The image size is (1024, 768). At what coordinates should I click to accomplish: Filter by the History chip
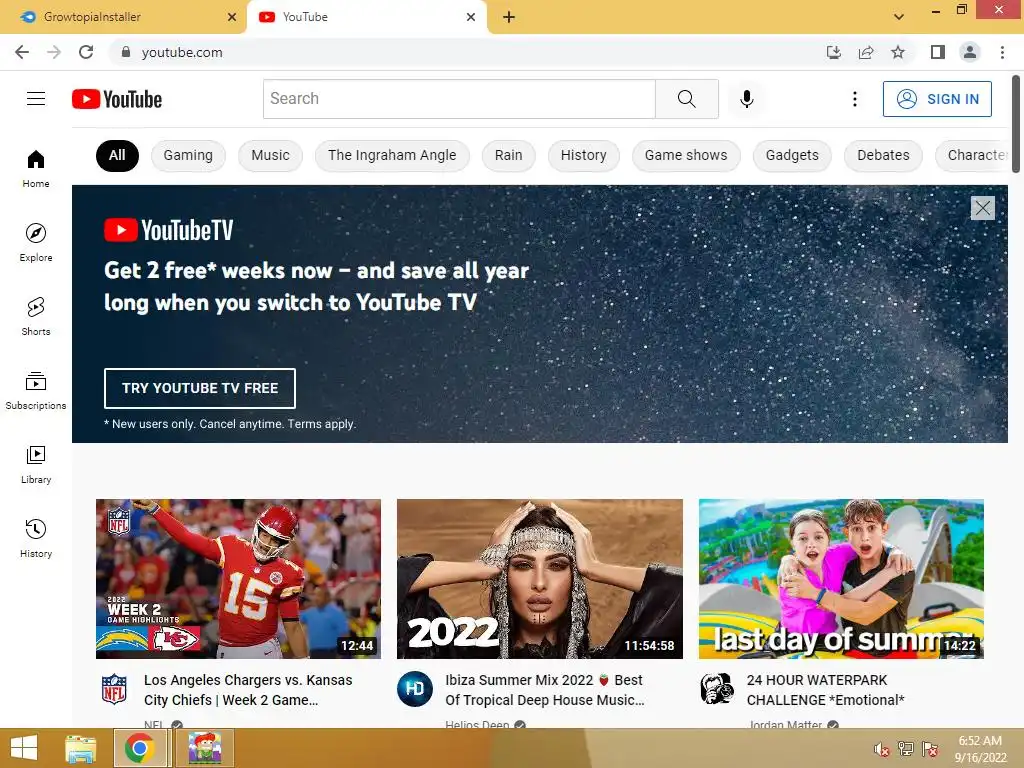coord(583,155)
